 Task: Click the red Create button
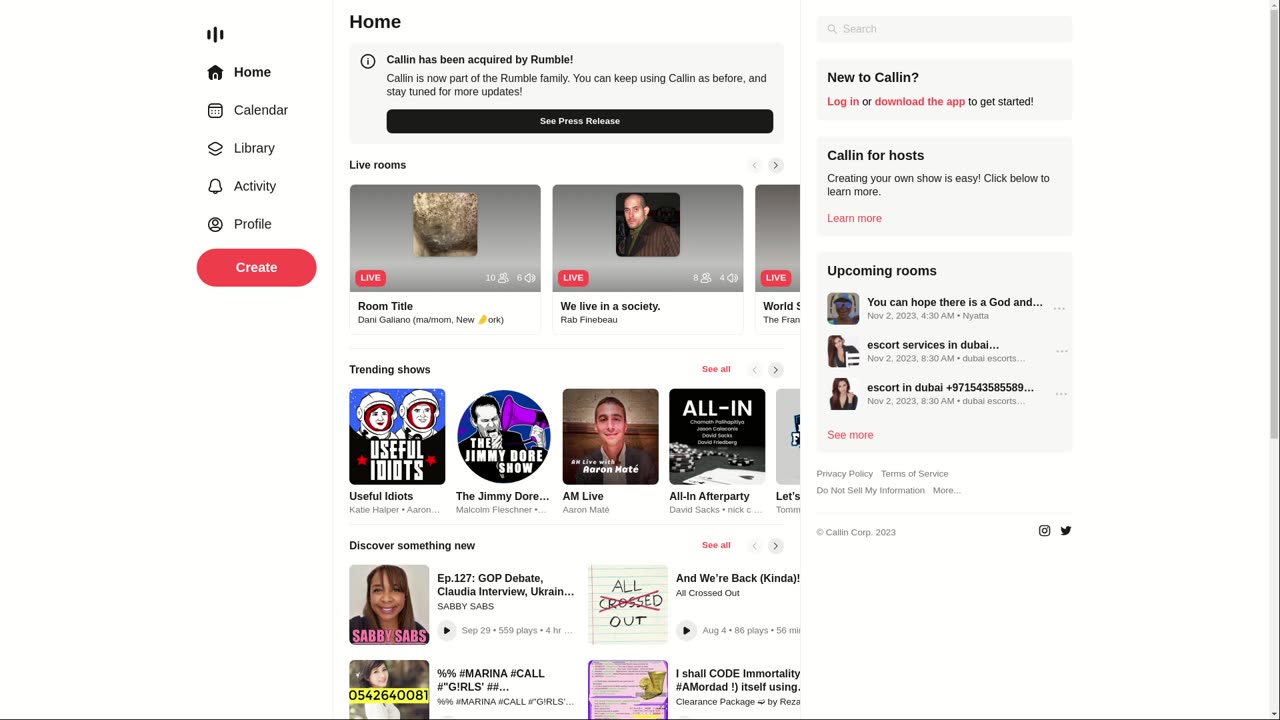(256, 268)
